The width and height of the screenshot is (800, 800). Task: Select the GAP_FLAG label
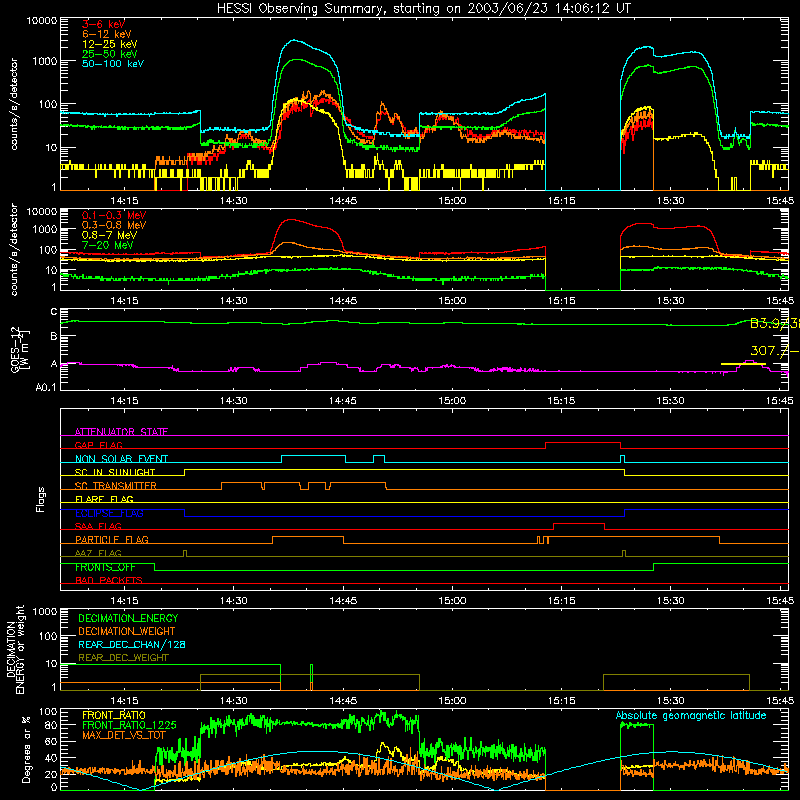coord(98,445)
